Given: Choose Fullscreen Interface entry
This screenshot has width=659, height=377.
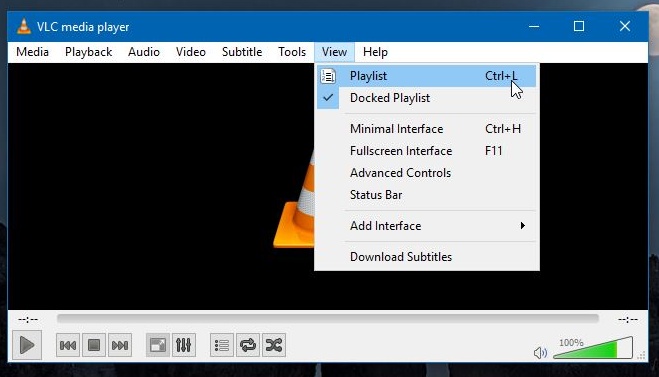Looking at the screenshot, I should tap(427, 151).
